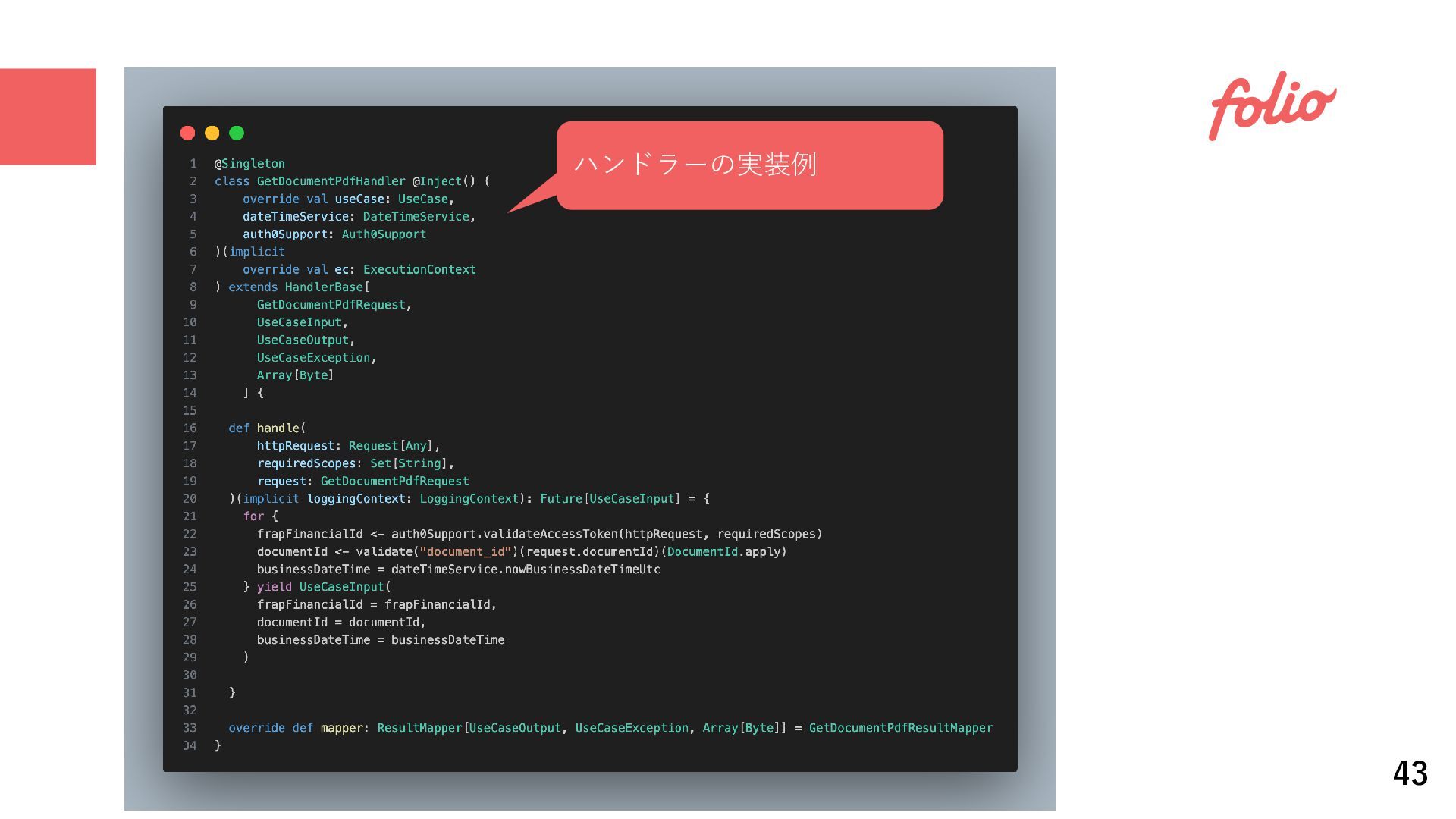This screenshot has height=819, width=1456.
Task: Click the @Singleton annotation
Action: [x=249, y=164]
